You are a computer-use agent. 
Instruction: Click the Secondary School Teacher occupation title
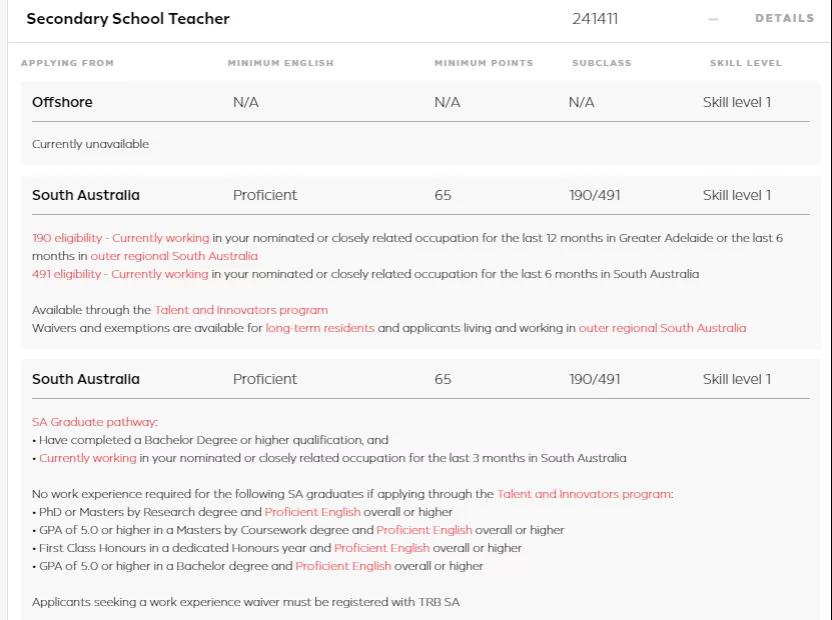(128, 19)
